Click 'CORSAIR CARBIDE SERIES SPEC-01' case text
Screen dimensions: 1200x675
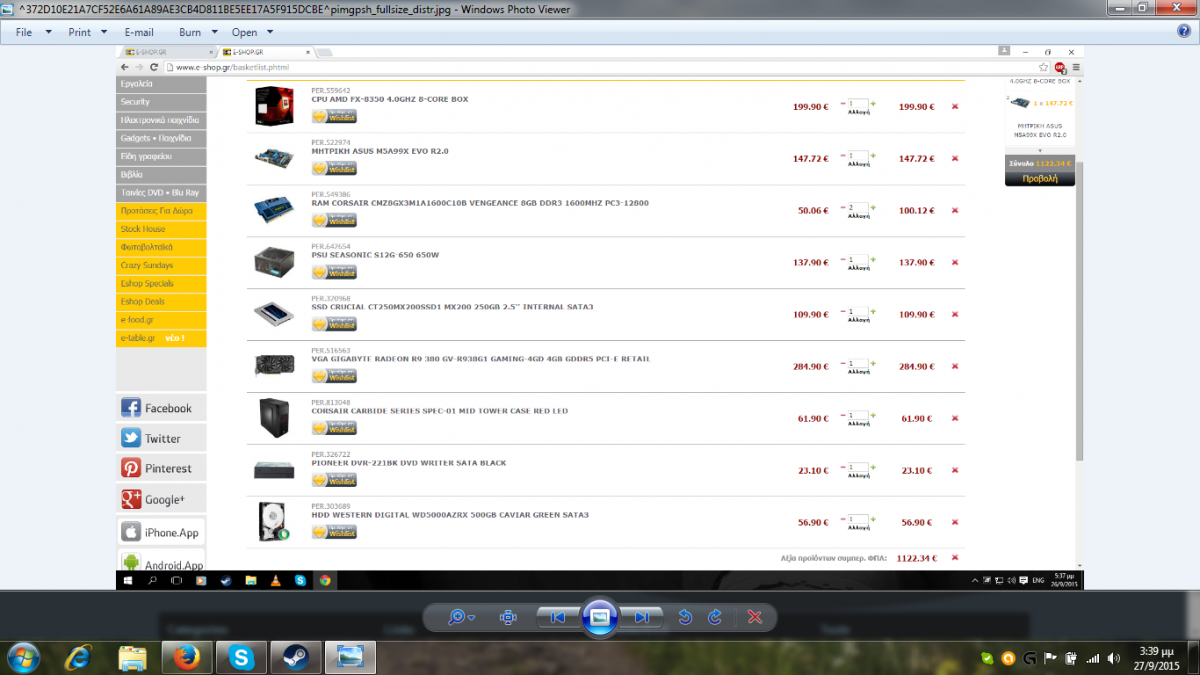pyautogui.click(x=439, y=411)
